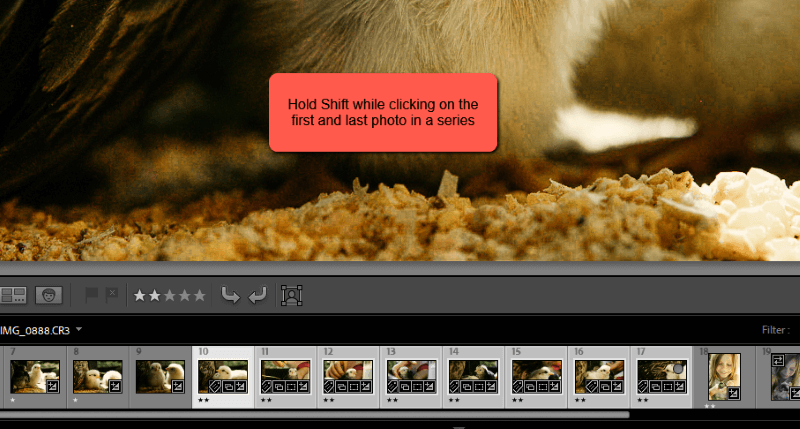Click develop adjustments badge on photo 9
The width and height of the screenshot is (800, 429).
click(178, 387)
